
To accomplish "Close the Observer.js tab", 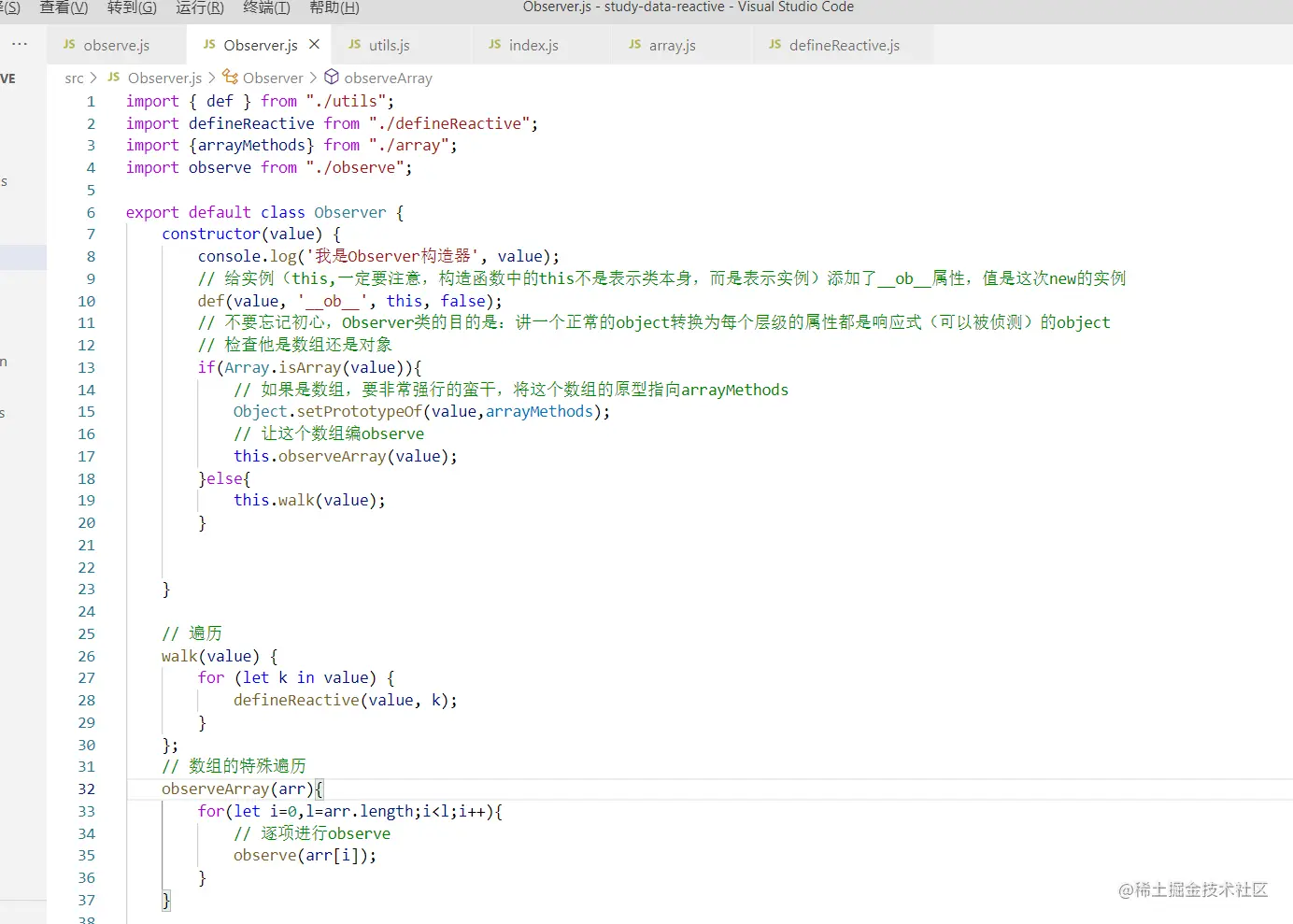I will tap(313, 43).
